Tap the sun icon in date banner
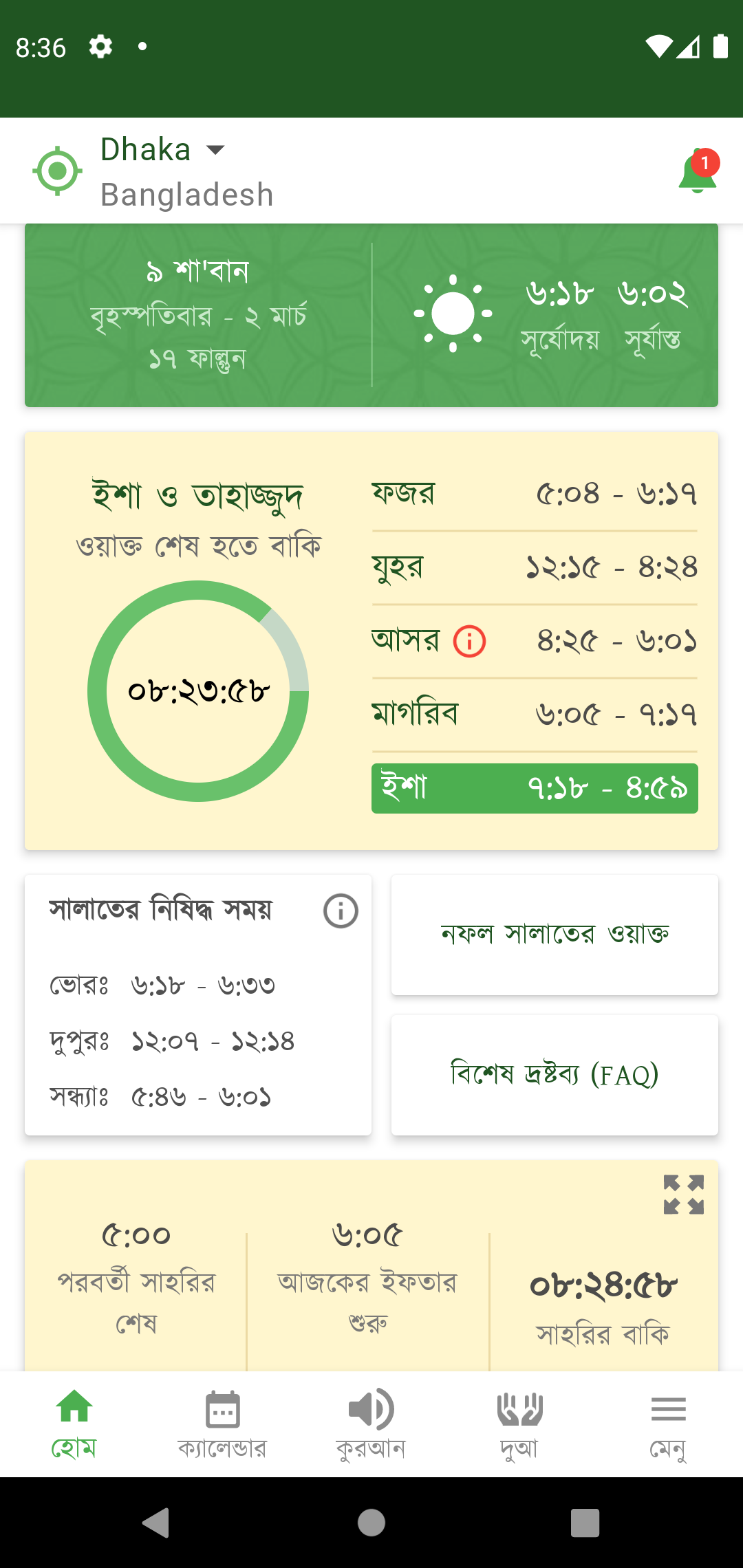Viewport: 743px width, 1568px height. 453,314
